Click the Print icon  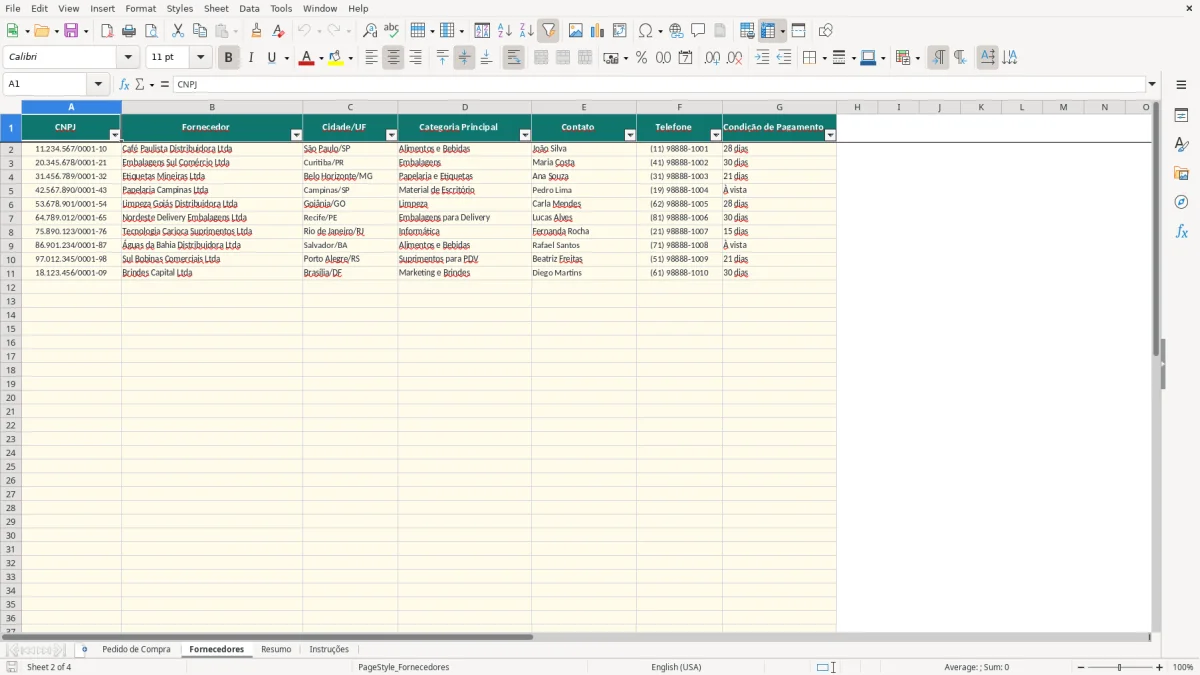click(130, 31)
